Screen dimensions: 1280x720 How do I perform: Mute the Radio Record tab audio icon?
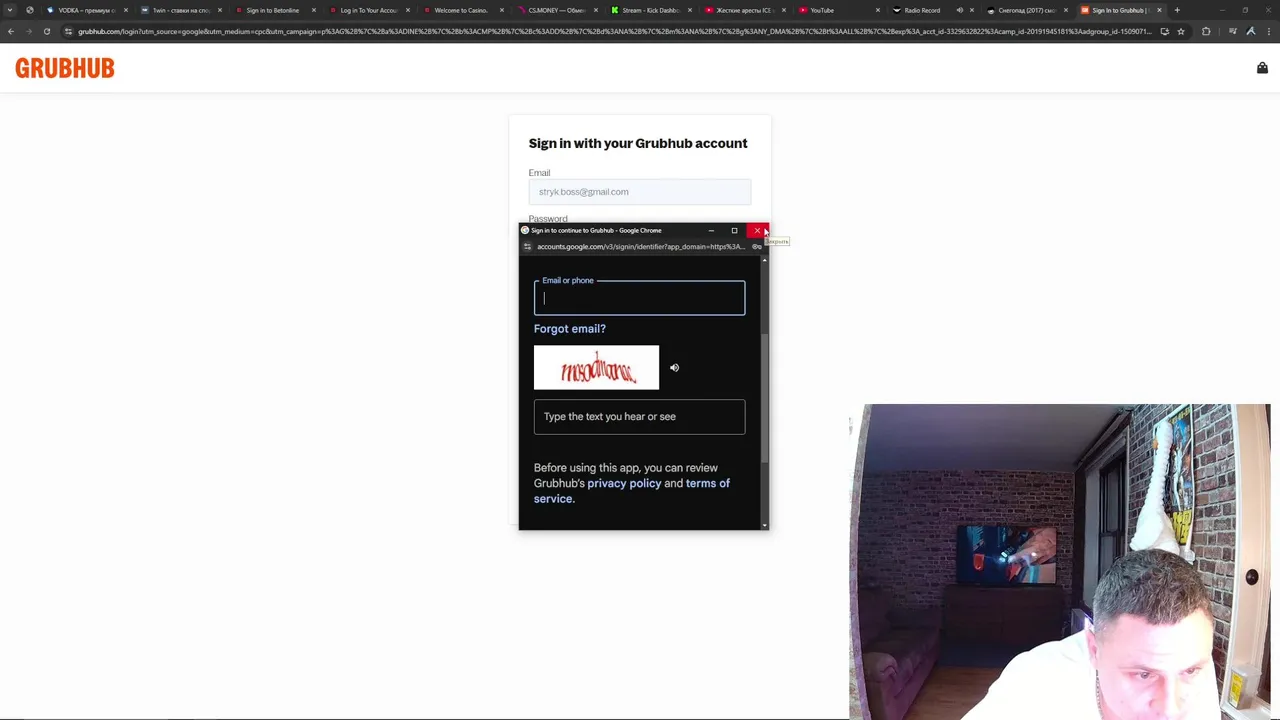tap(959, 10)
